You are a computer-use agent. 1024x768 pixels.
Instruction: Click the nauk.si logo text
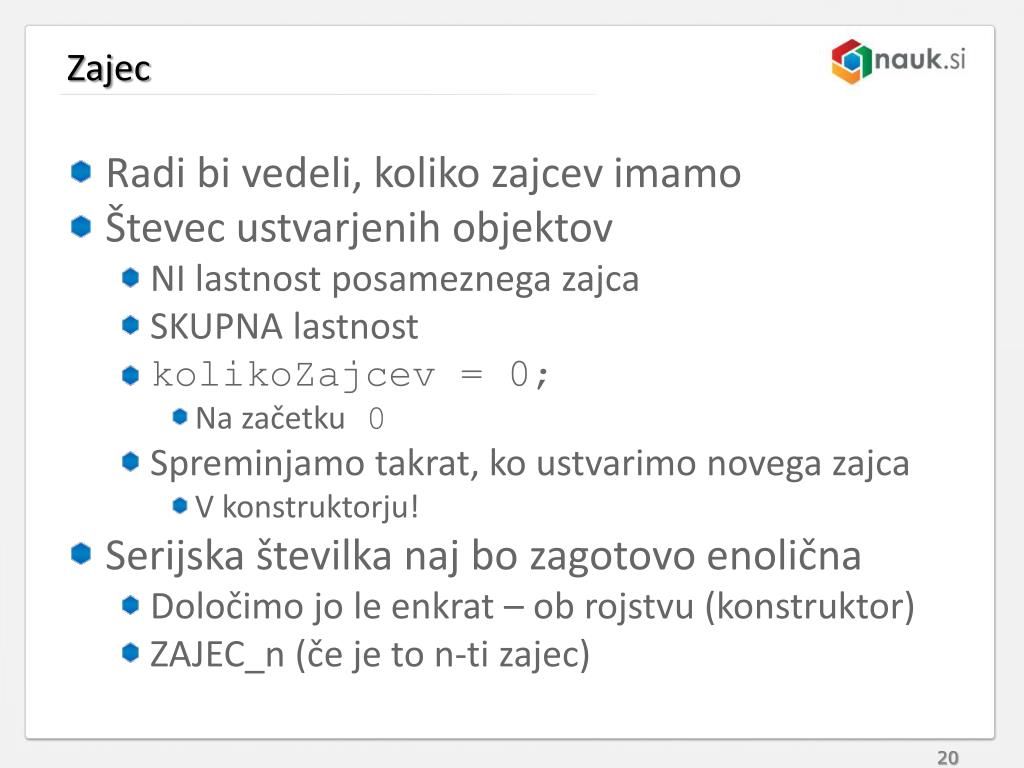(920, 59)
